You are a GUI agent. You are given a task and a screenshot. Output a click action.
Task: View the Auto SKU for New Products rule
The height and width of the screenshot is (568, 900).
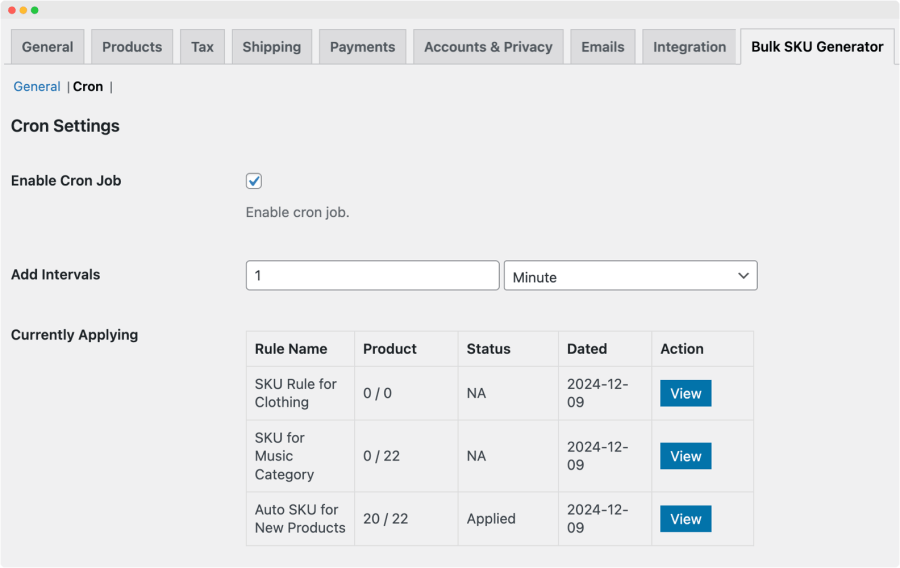[x=685, y=519]
